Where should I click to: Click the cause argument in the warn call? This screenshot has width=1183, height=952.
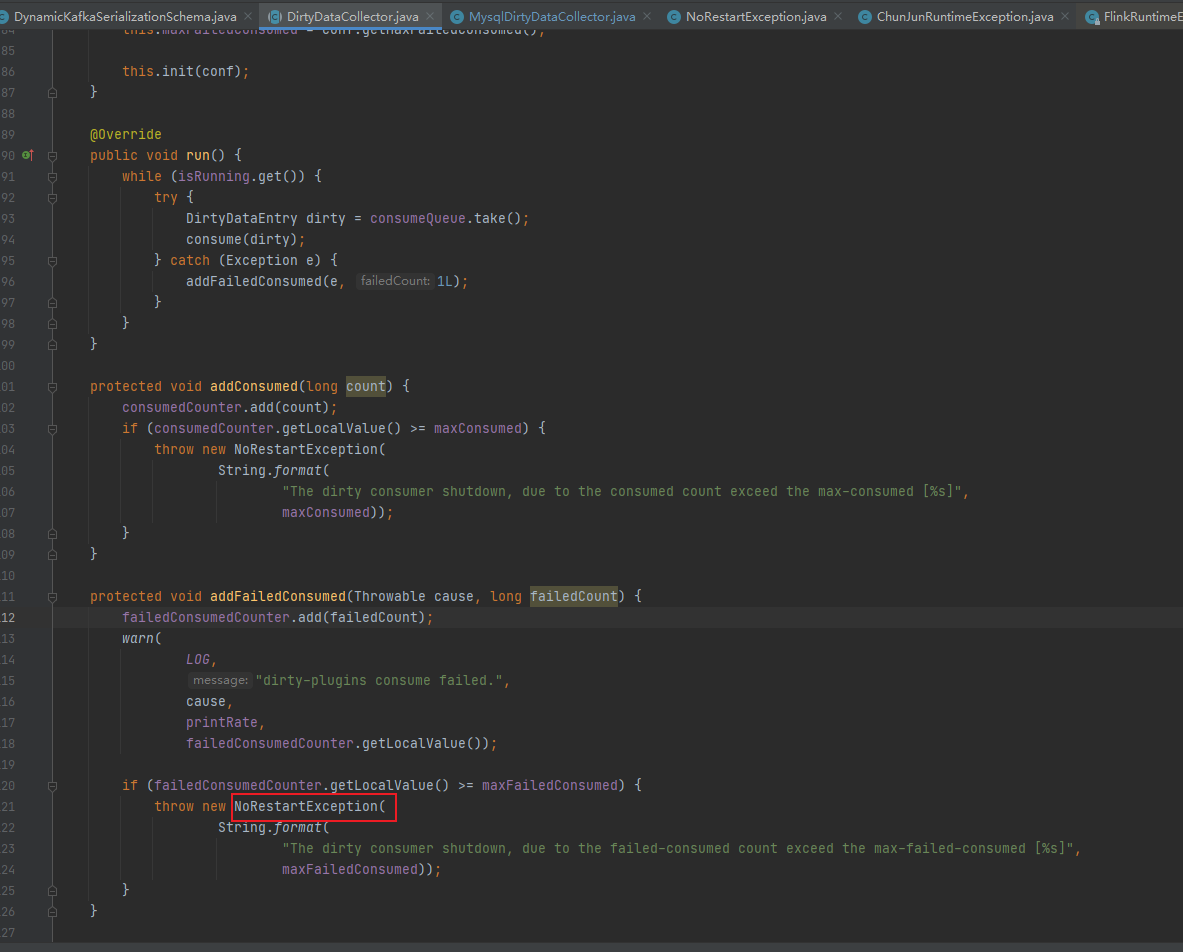point(206,702)
